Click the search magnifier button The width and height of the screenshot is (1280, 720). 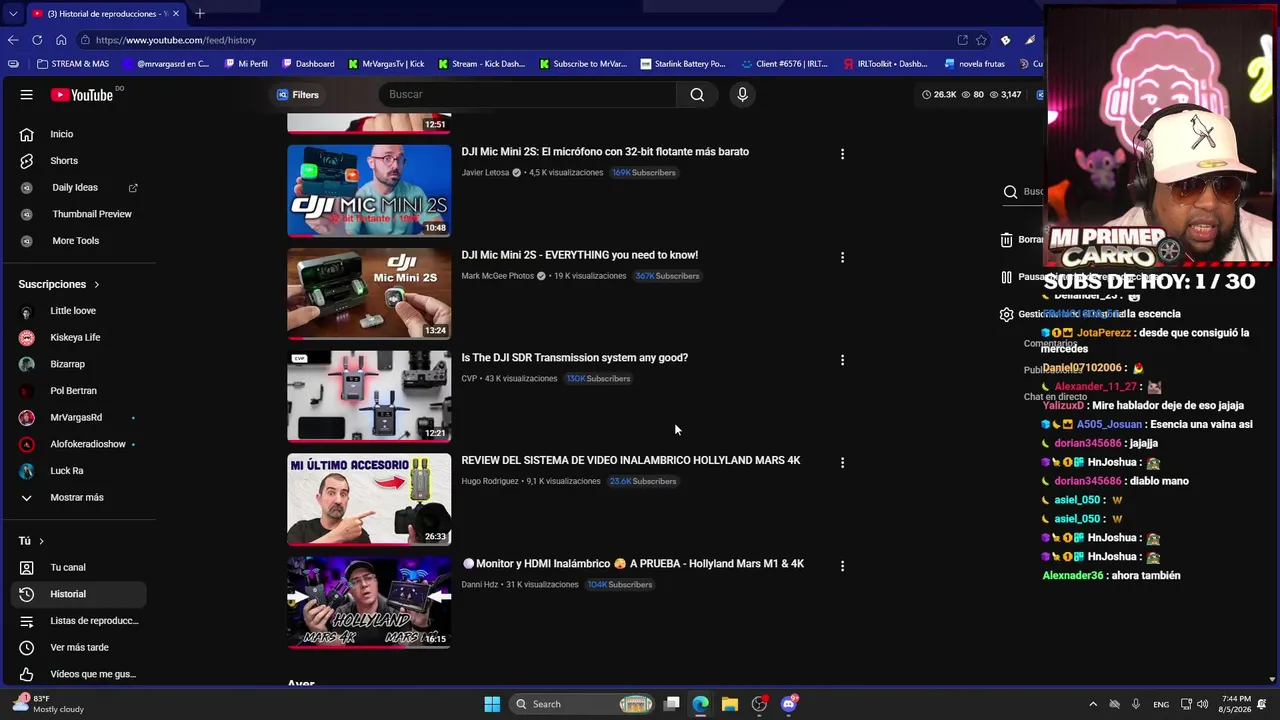pyautogui.click(x=697, y=94)
